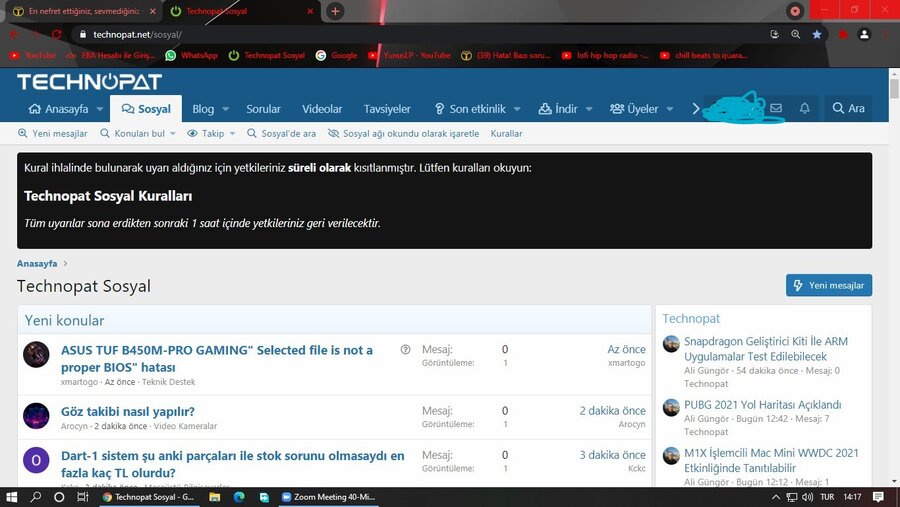900x507 pixels.
Task: Open M1X İşlemcili Mac Mini article
Action: (x=771, y=460)
